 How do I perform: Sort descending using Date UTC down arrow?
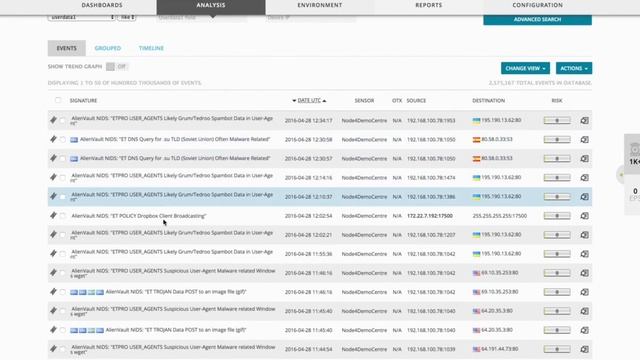(294, 100)
